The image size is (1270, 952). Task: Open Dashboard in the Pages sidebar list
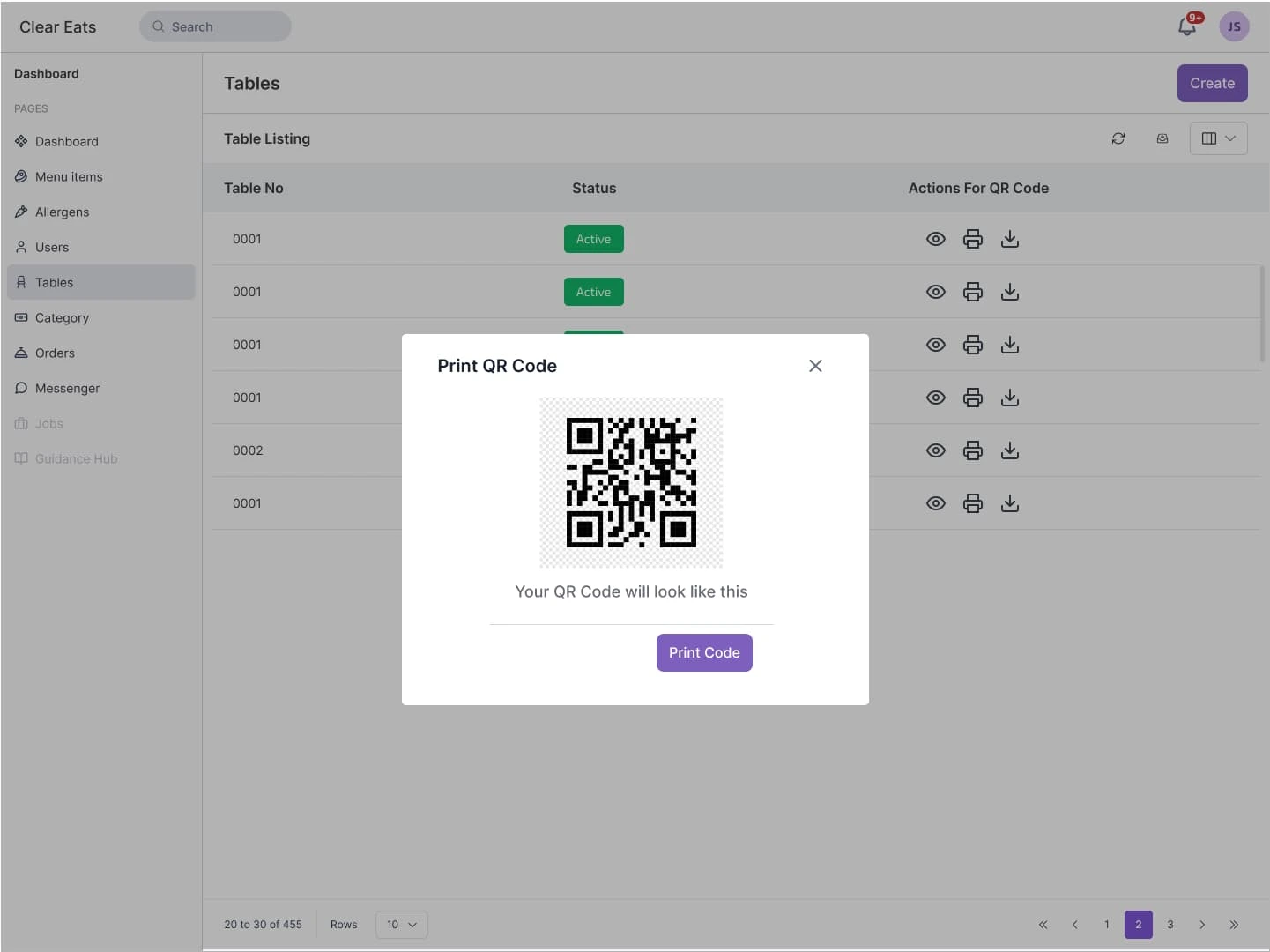(x=101, y=141)
